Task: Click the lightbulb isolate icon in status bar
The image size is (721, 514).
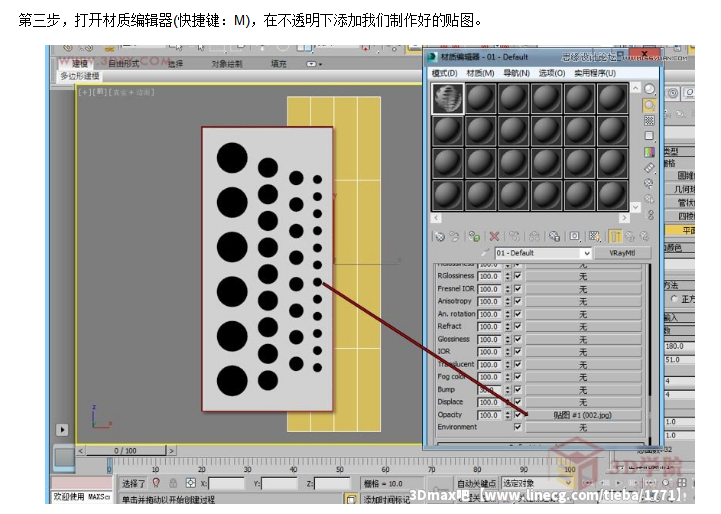Action: point(156,483)
